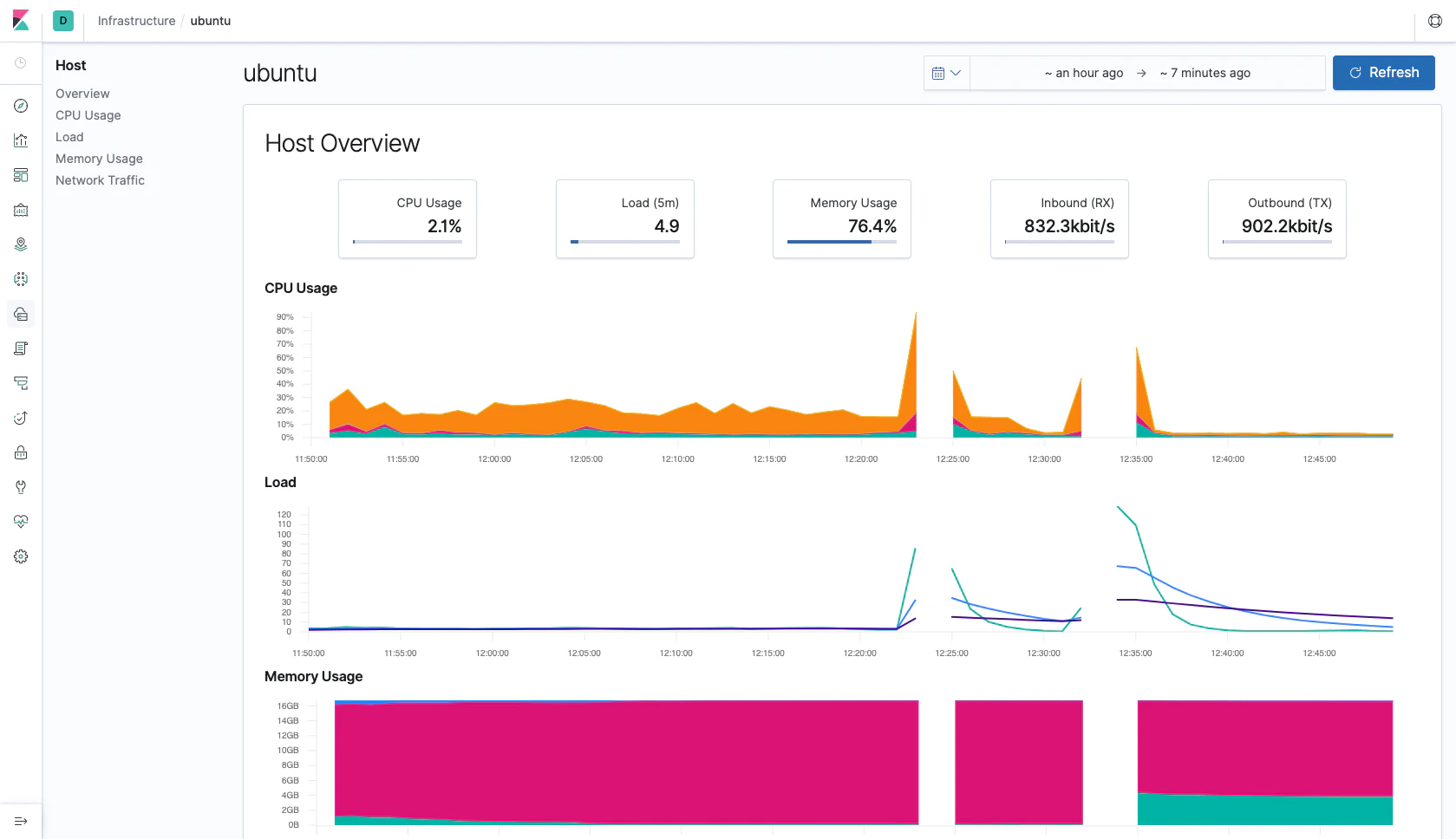Open Stack Monitoring heartbeat icon

tap(21, 522)
